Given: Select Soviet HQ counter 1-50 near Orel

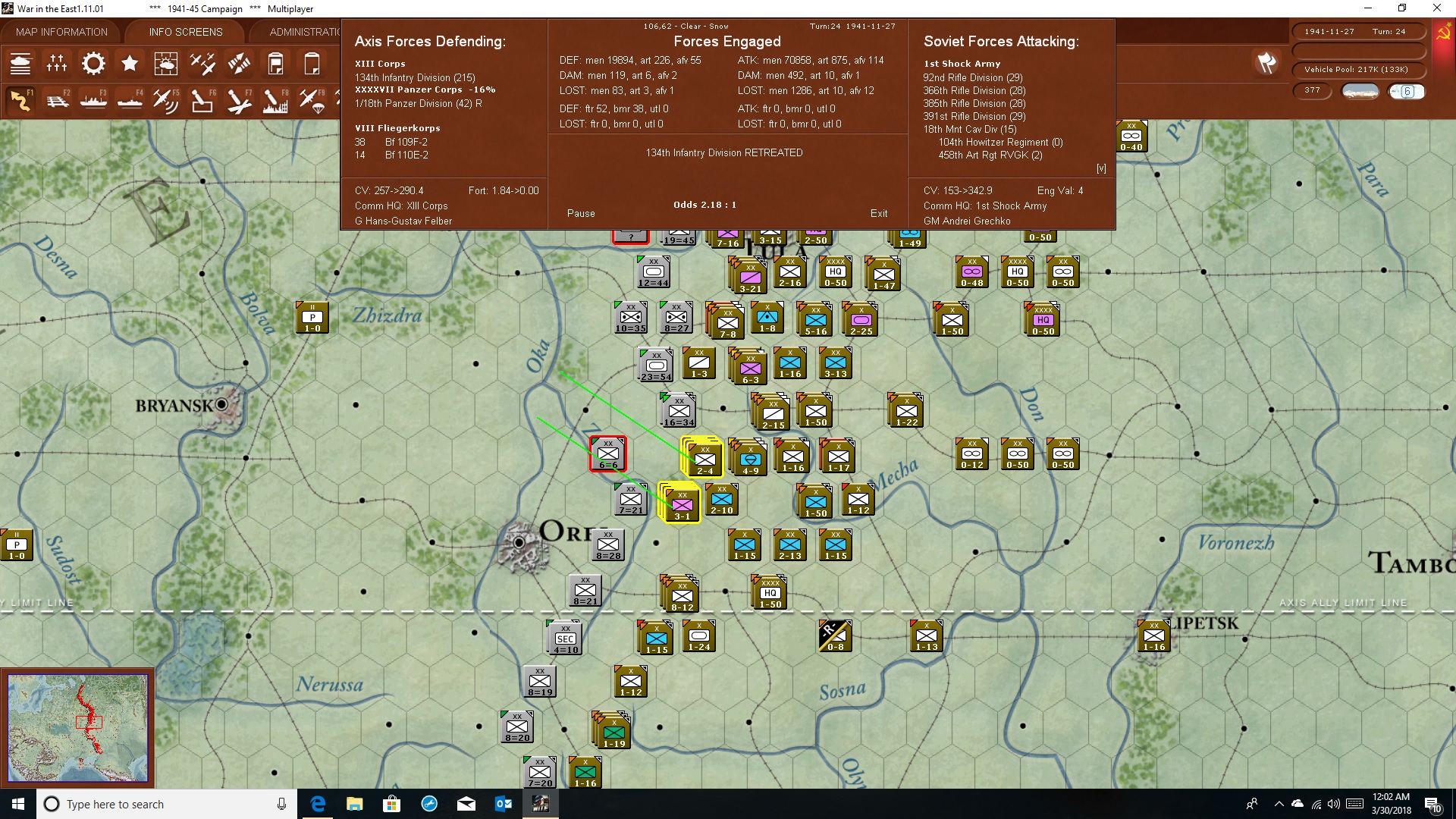Looking at the screenshot, I should pyautogui.click(x=770, y=591).
